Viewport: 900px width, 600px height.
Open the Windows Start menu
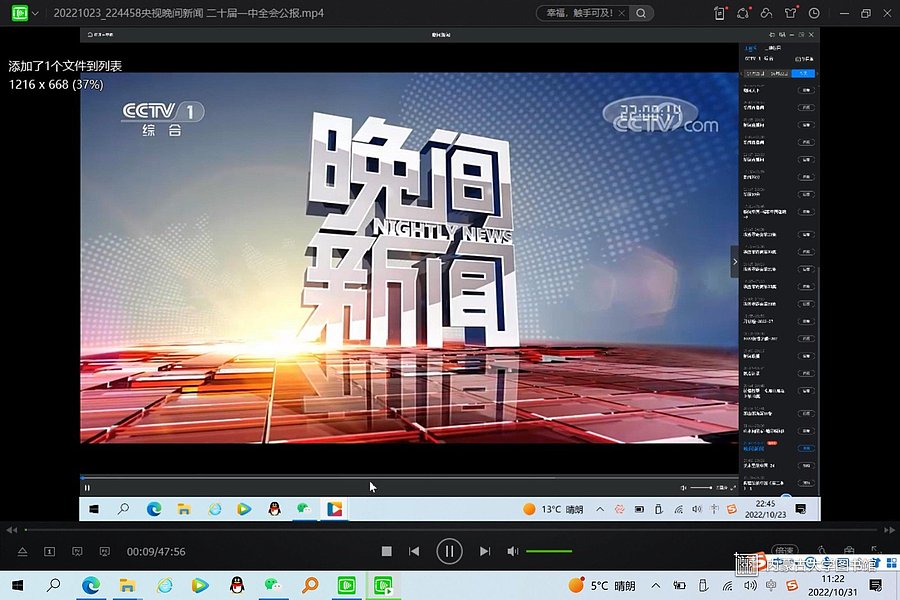pyautogui.click(x=17, y=585)
